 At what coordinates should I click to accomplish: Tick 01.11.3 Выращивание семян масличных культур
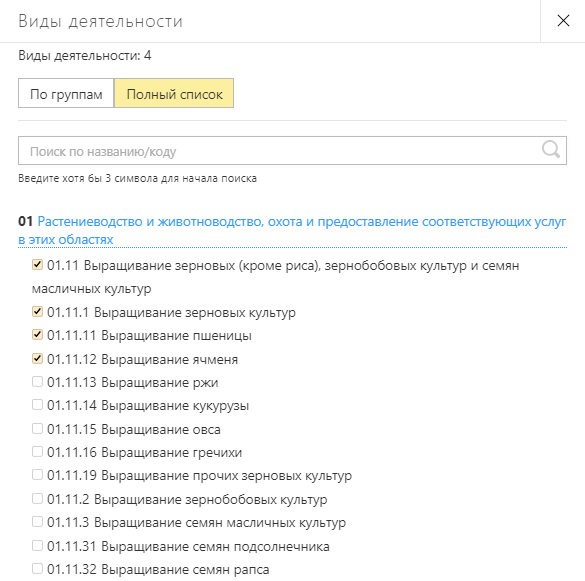point(37,522)
